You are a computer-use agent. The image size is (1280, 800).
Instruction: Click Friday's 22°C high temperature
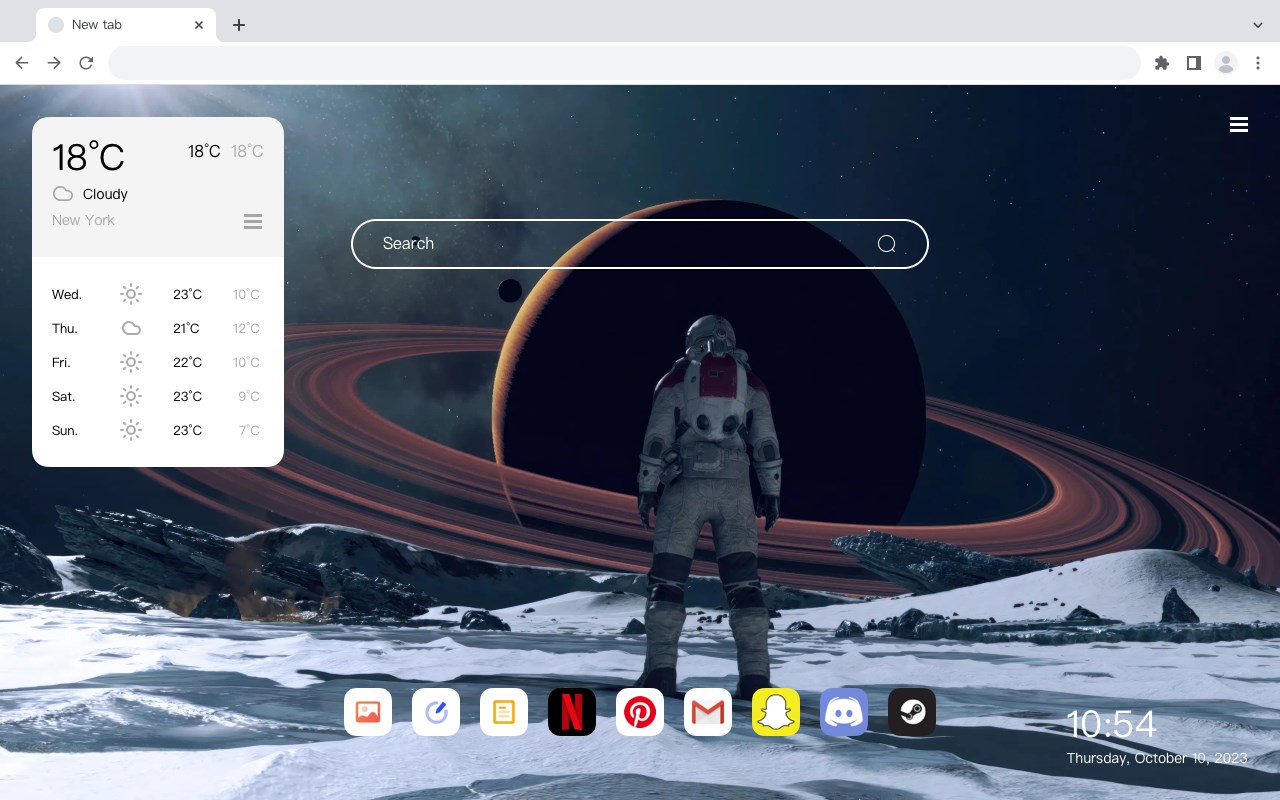pos(187,362)
